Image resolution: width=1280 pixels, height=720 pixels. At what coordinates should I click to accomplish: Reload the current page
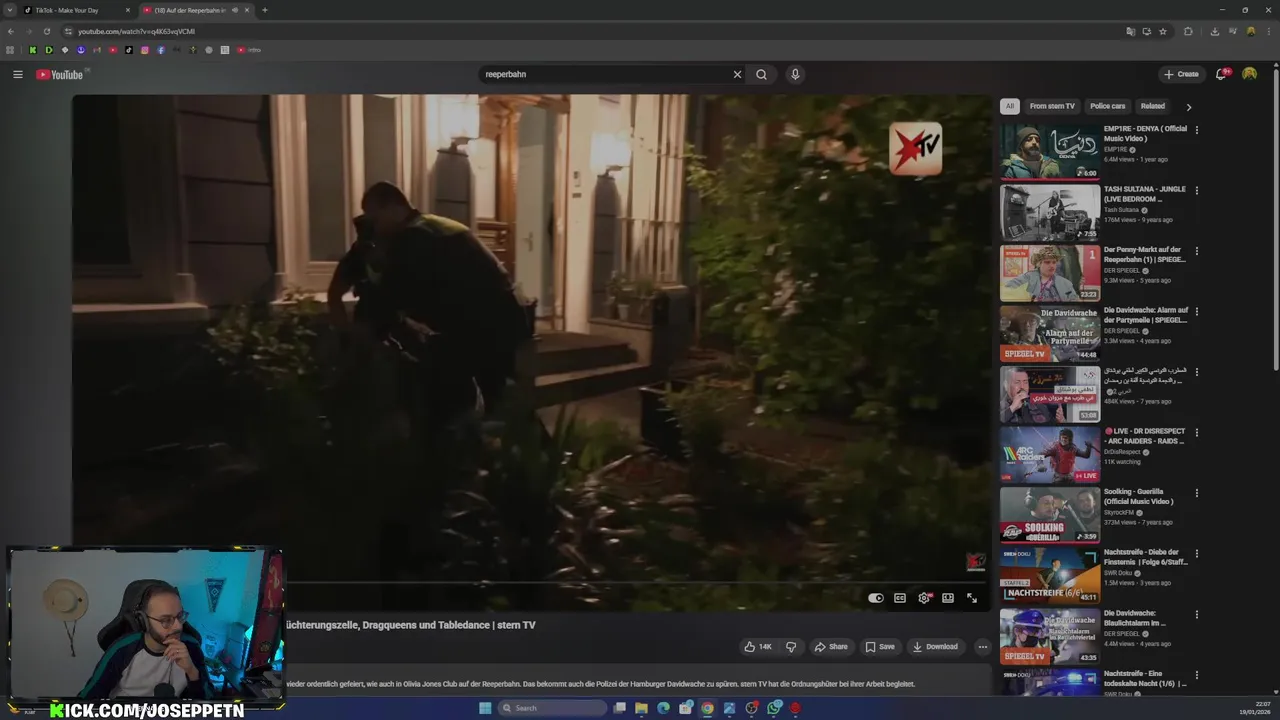(x=47, y=31)
